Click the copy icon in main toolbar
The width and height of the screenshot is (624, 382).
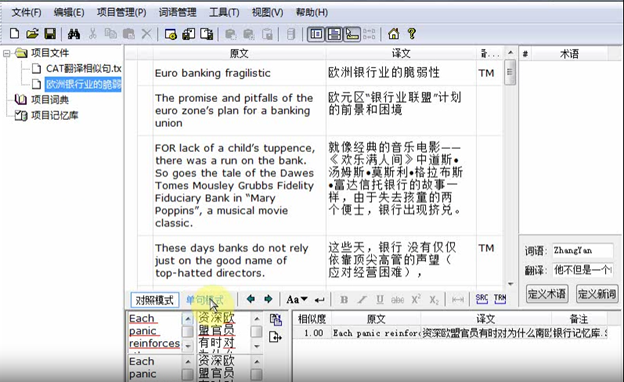(110, 34)
